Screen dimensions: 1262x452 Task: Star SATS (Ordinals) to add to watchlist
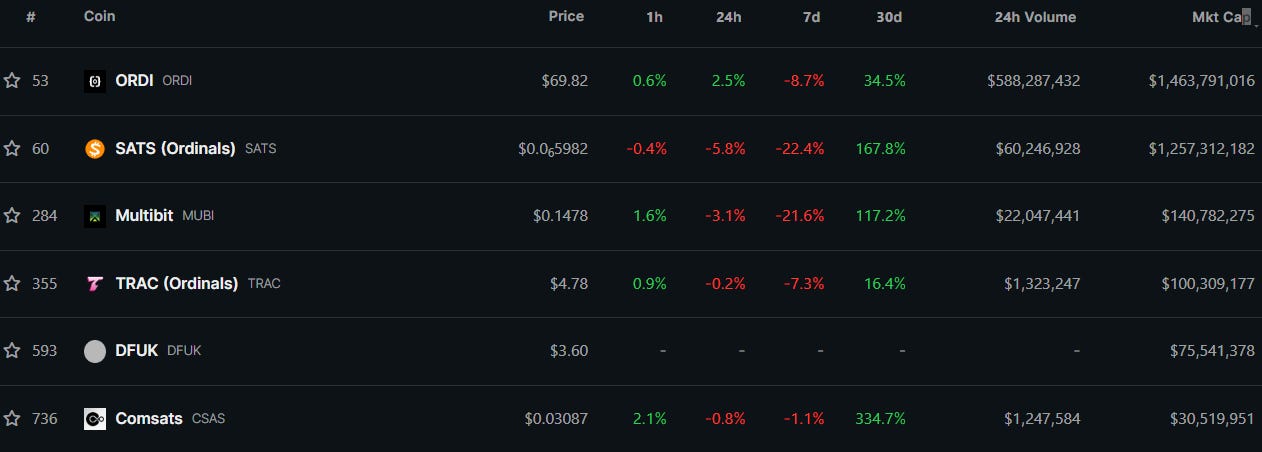click(12, 149)
